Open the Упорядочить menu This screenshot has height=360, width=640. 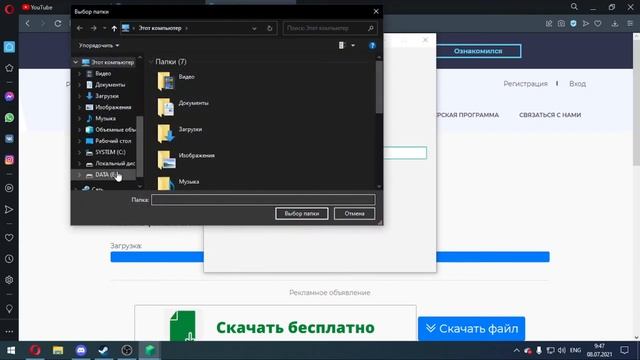point(99,45)
